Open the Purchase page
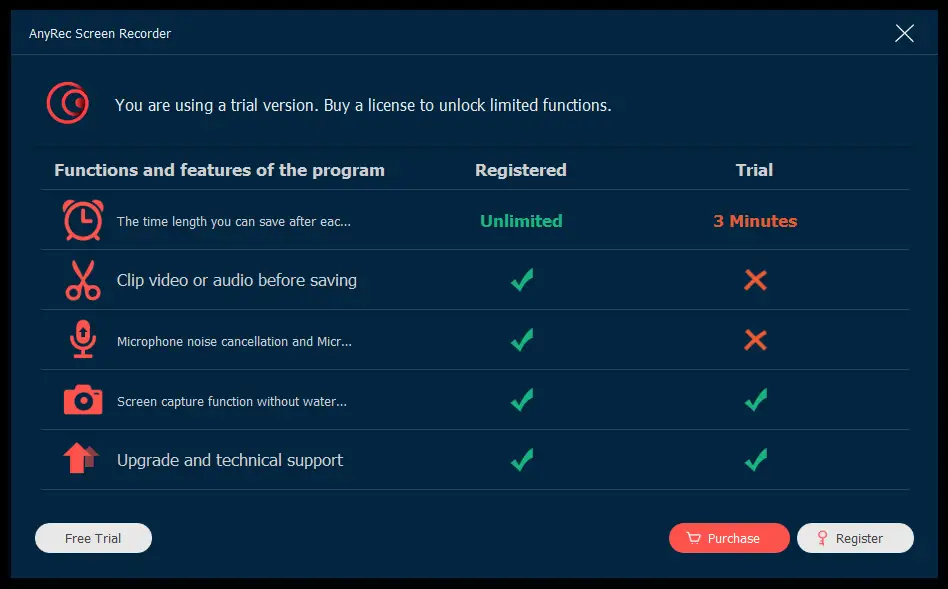The width and height of the screenshot is (948, 589). (729, 538)
